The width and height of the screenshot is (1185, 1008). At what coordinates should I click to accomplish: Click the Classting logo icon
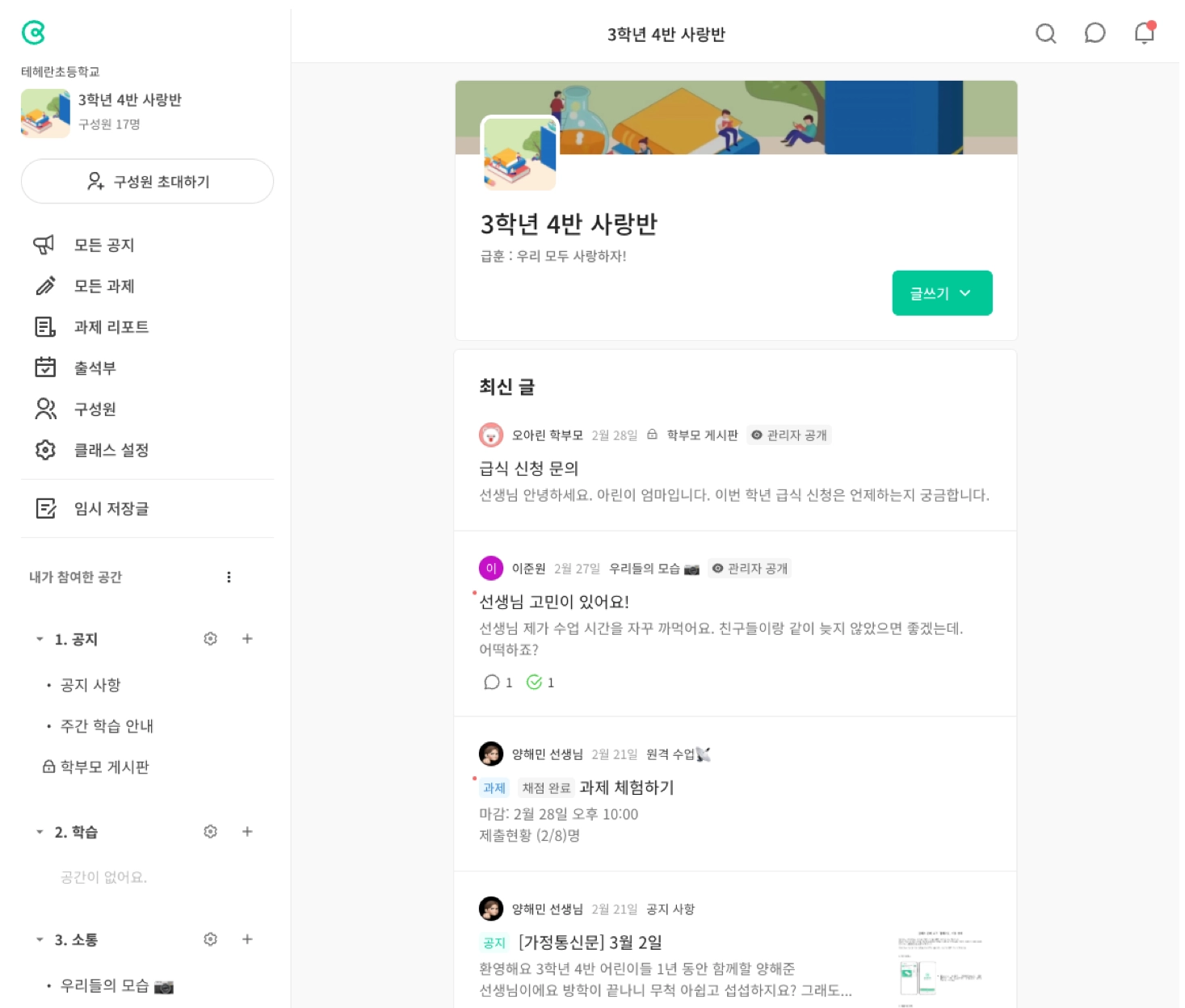[33, 32]
